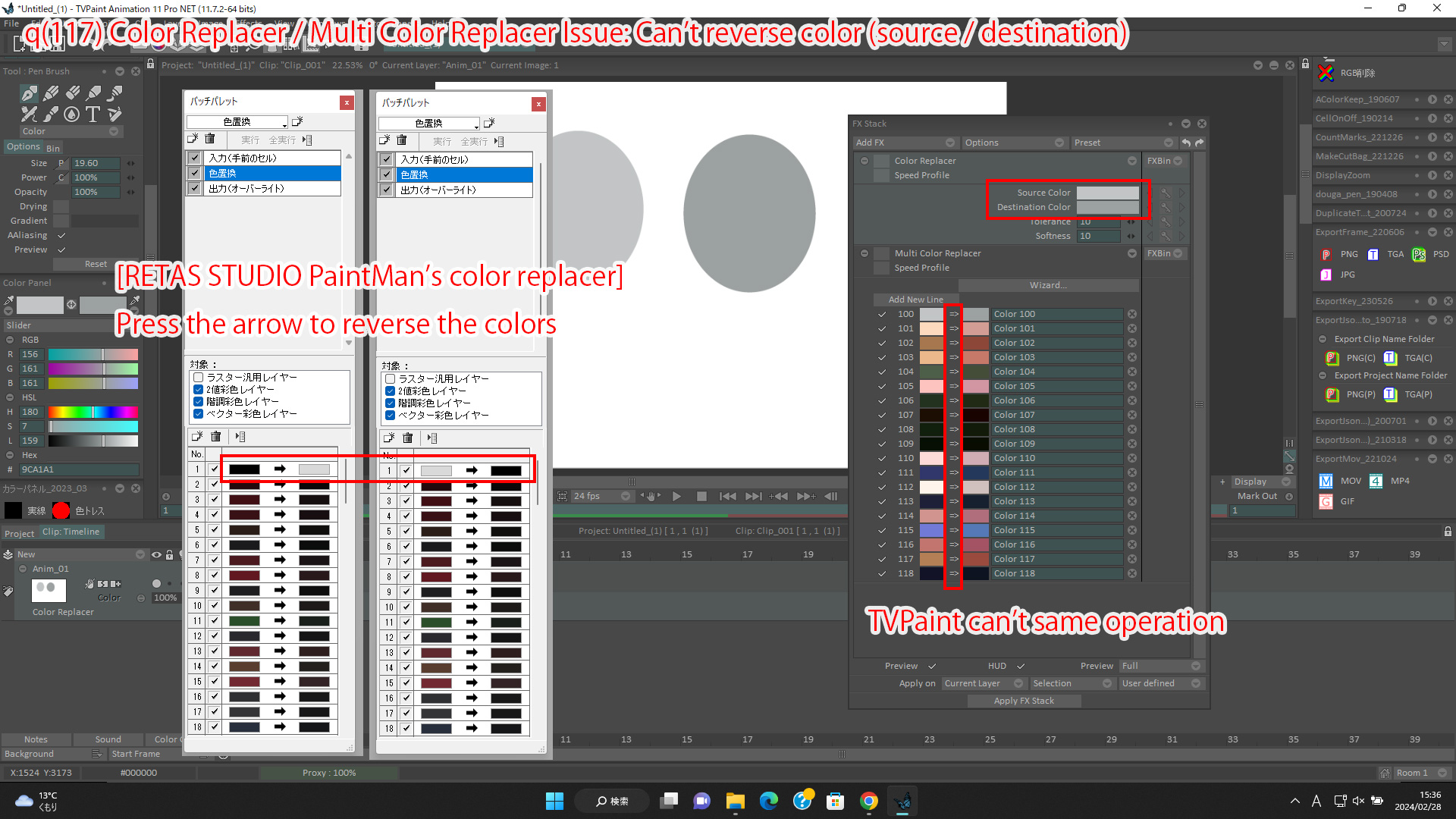Select the special brush drop tool
The image size is (1456, 819).
tap(72, 115)
